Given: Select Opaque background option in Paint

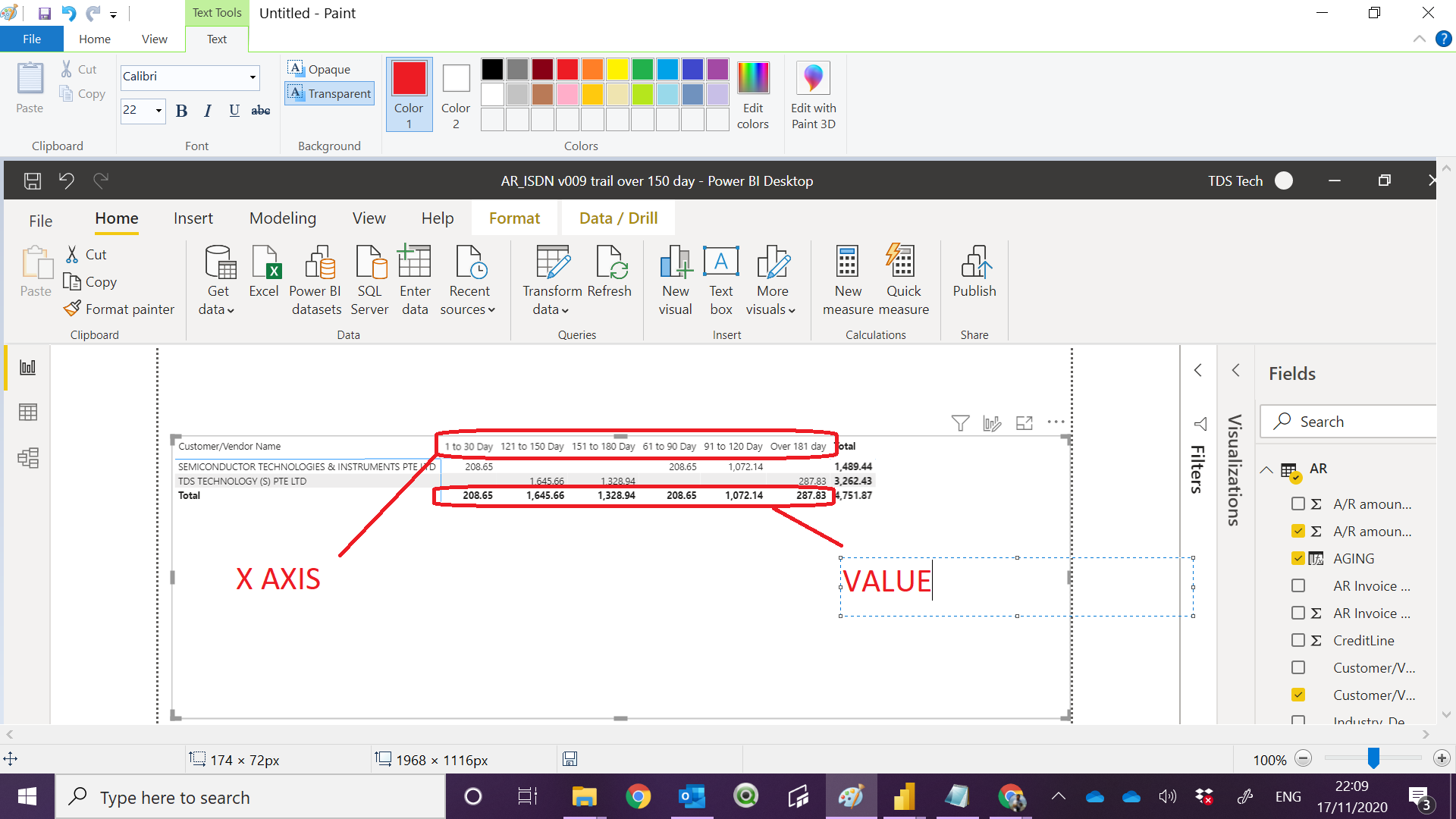Looking at the screenshot, I should pyautogui.click(x=319, y=69).
